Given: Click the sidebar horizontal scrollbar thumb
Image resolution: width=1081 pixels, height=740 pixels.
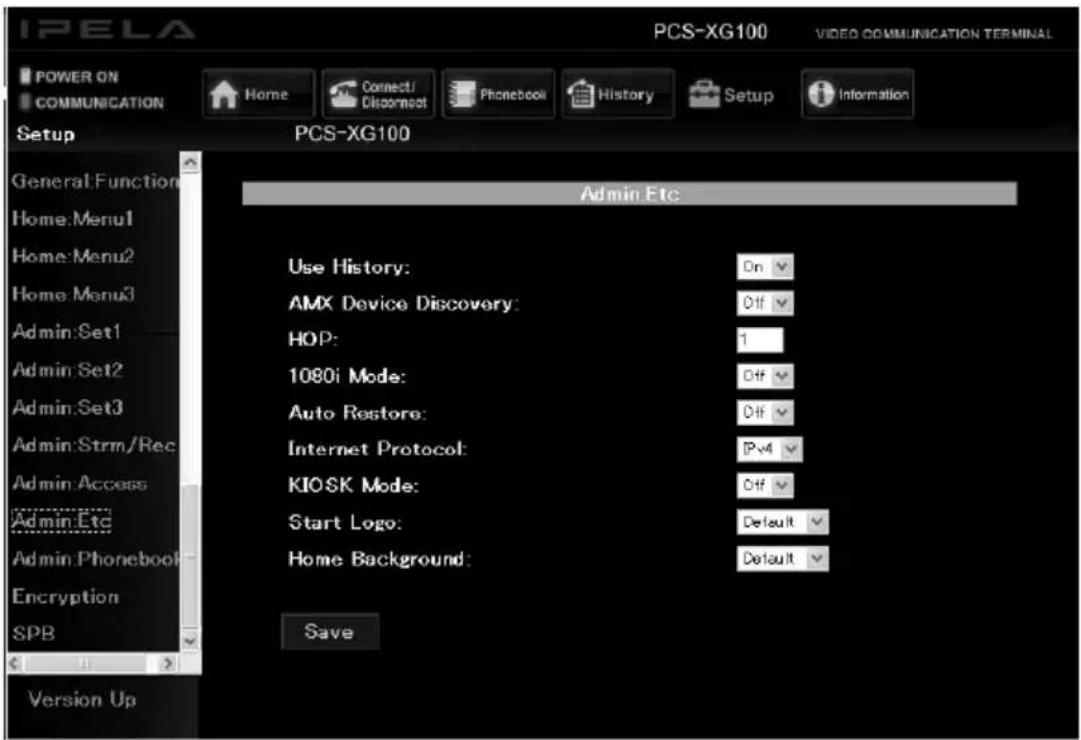Looking at the screenshot, I should 85,663.
